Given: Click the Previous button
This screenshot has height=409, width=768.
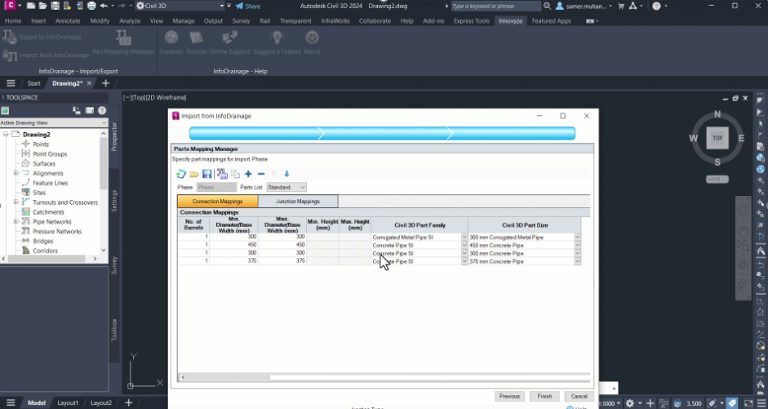Looking at the screenshot, I should 509,396.
